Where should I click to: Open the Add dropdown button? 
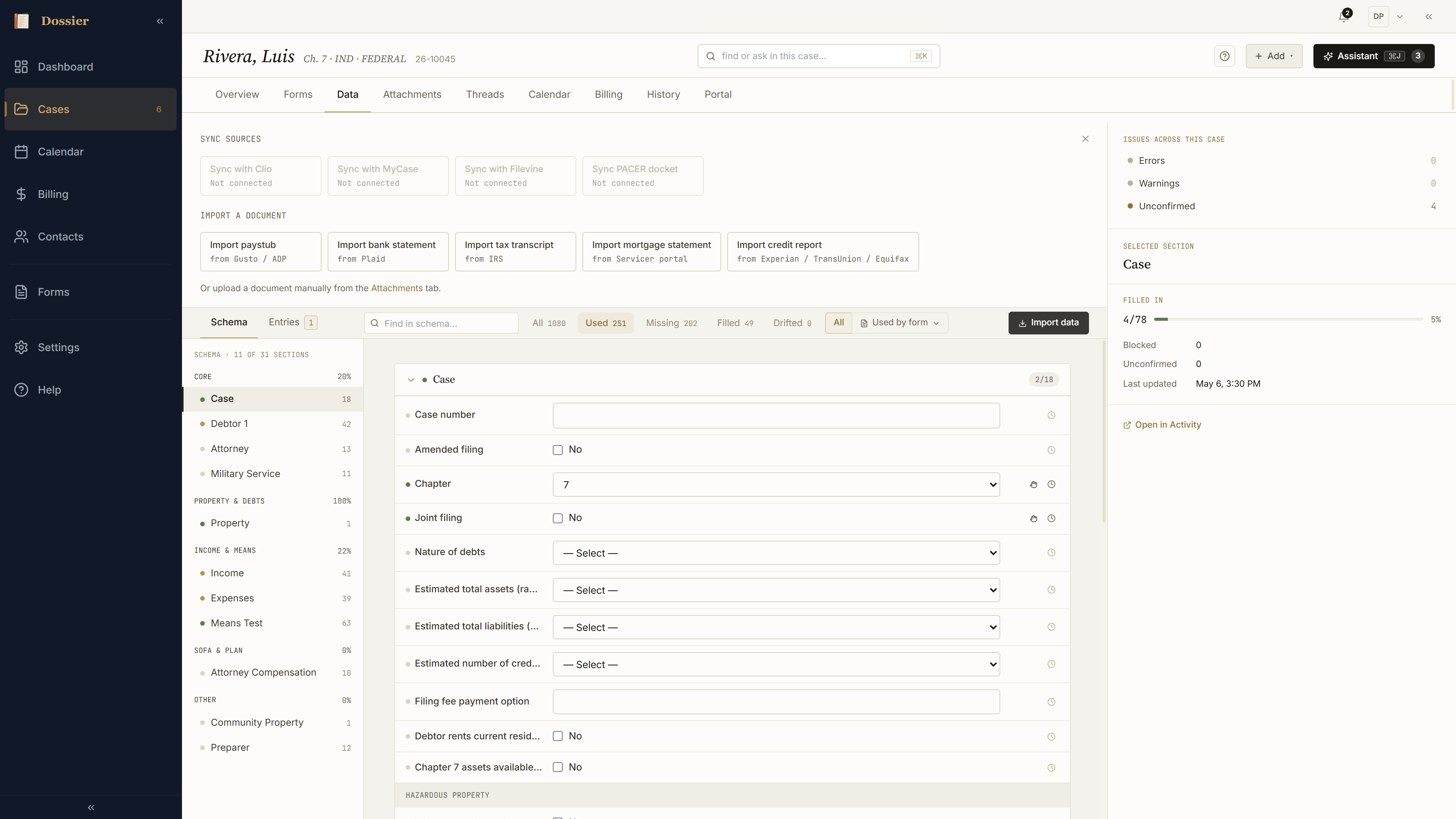tap(1274, 56)
